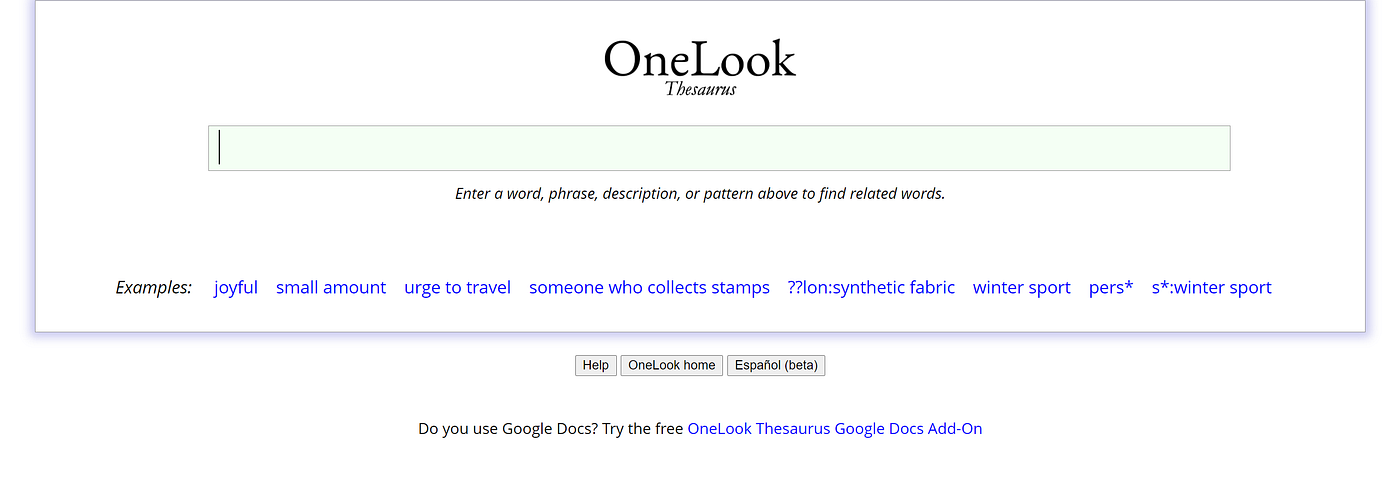This screenshot has height=501, width=1400.
Task: Focus the green search input box
Action: pos(719,148)
